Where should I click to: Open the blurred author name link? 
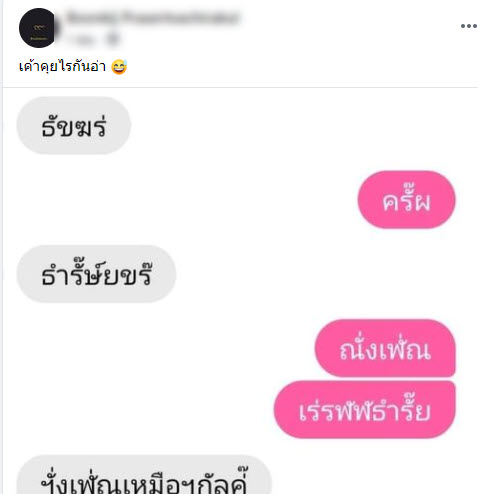(153, 17)
